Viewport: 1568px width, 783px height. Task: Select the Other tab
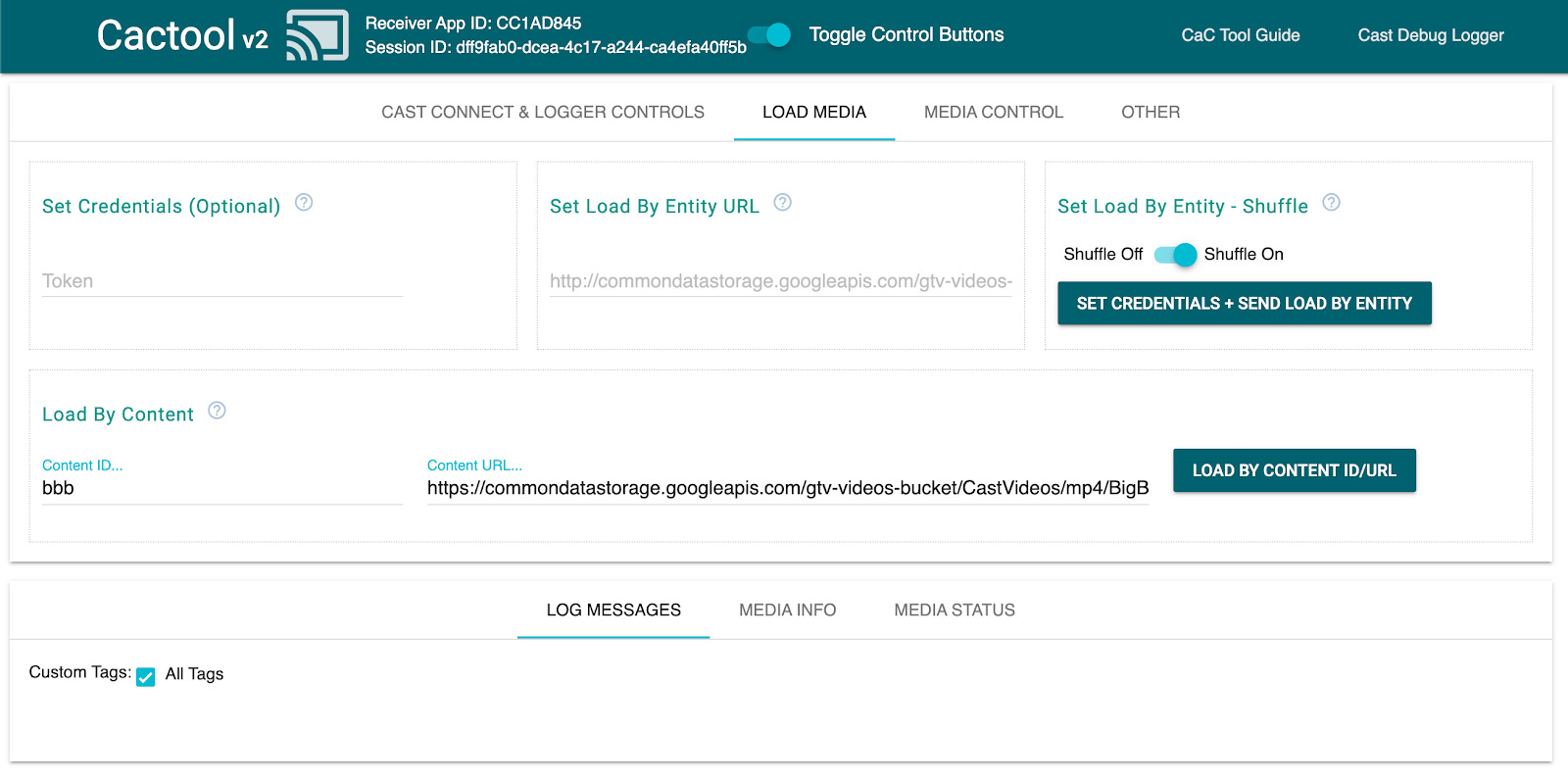point(1151,112)
